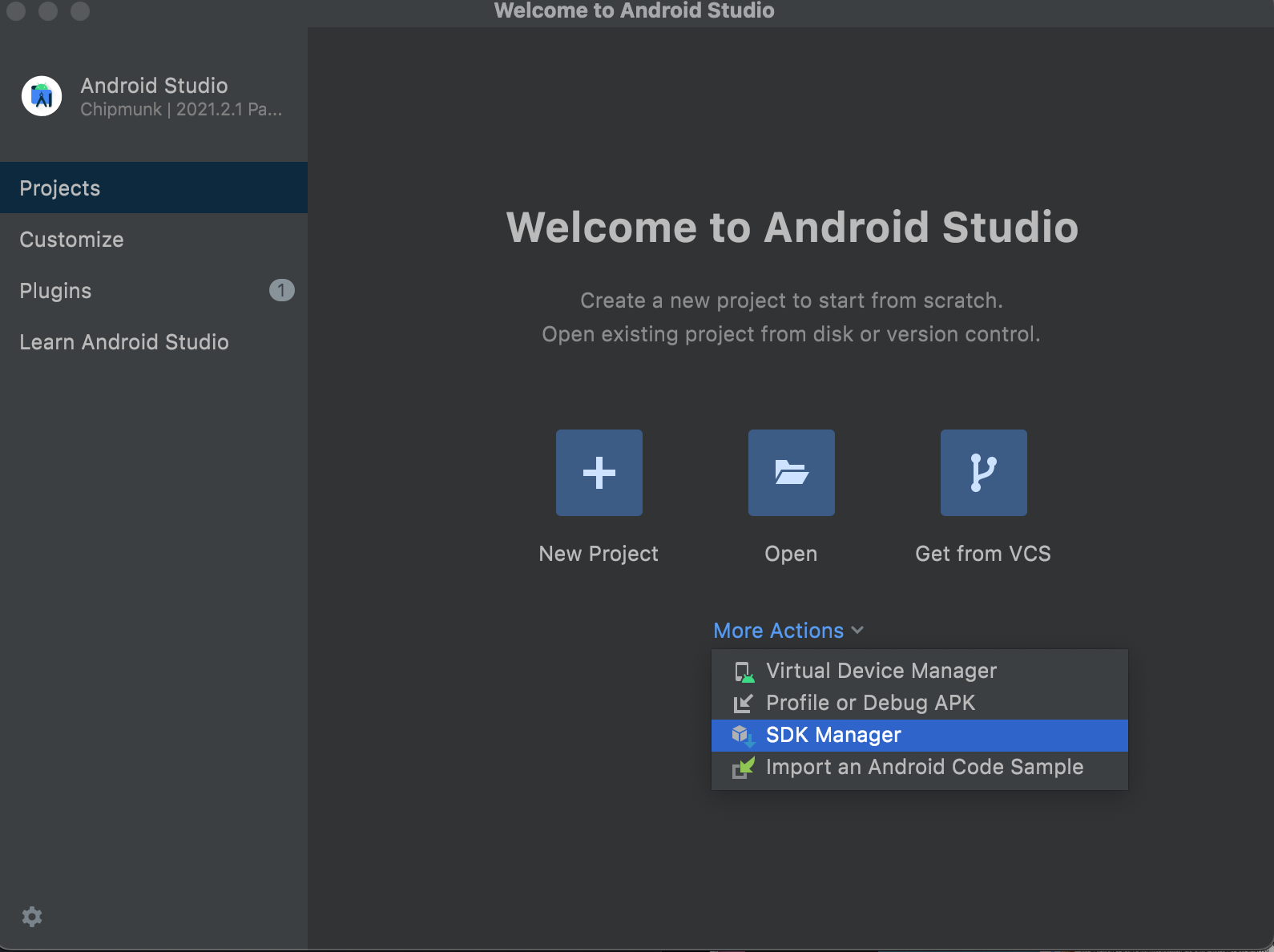Click the Open label under folder
The image size is (1274, 952).
pyautogui.click(x=791, y=554)
